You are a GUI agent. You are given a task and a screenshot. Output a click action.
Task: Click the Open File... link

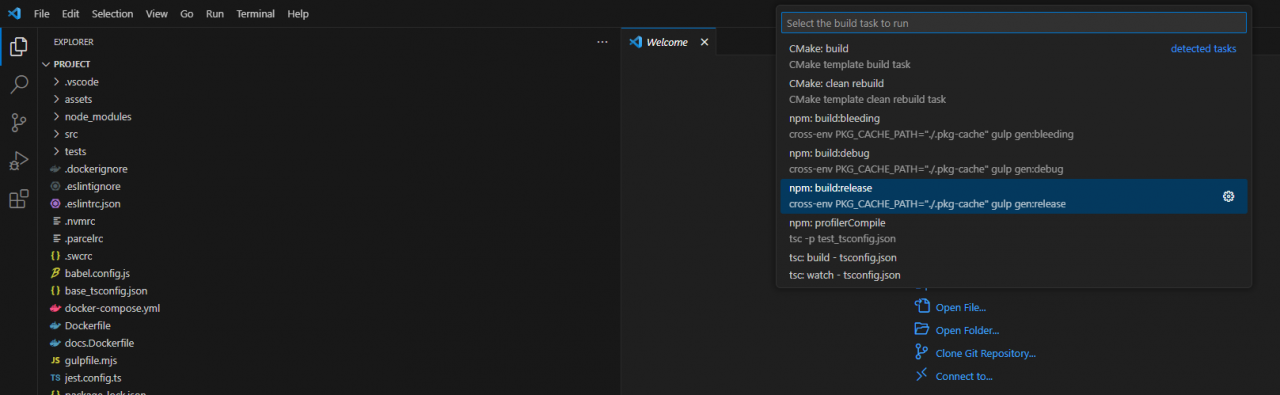pos(961,308)
